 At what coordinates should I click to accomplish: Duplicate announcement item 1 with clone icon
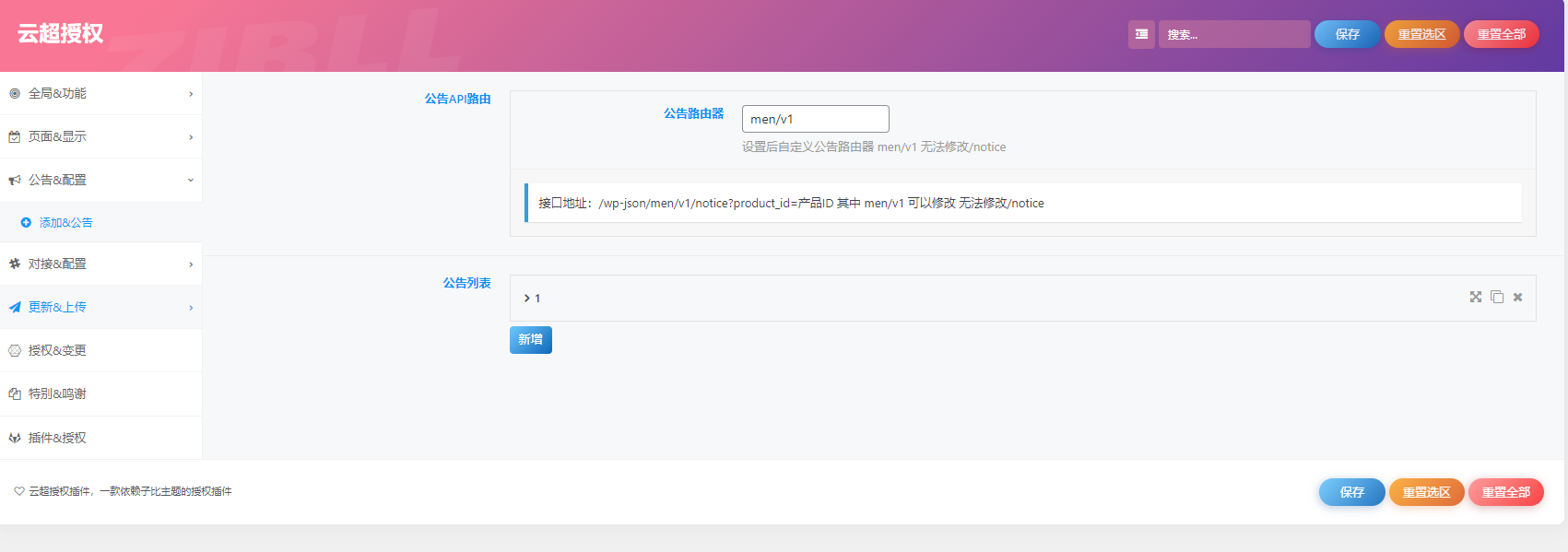pyautogui.click(x=1497, y=297)
